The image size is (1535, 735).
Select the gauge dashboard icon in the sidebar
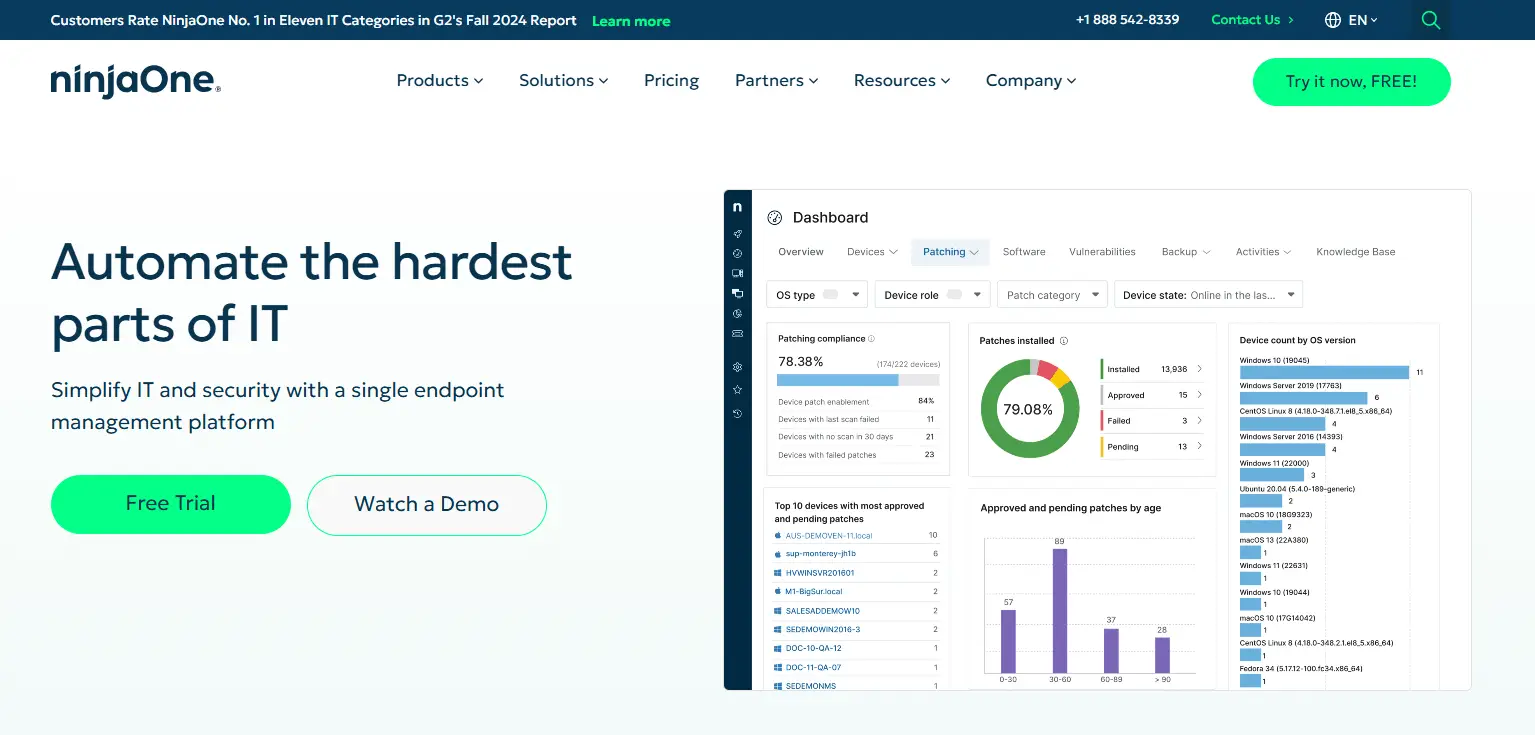tap(737, 253)
